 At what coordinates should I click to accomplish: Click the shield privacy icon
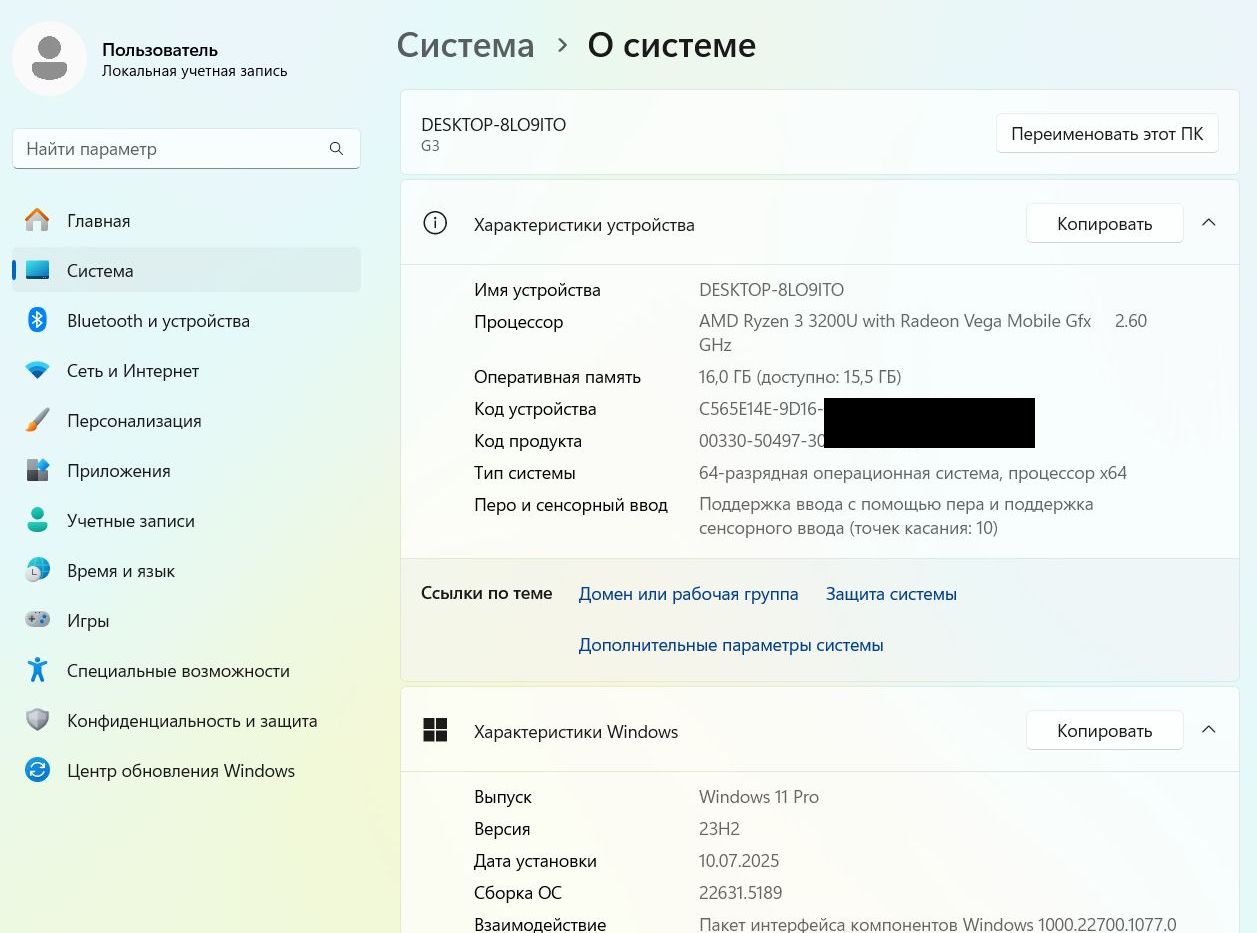(x=37, y=720)
